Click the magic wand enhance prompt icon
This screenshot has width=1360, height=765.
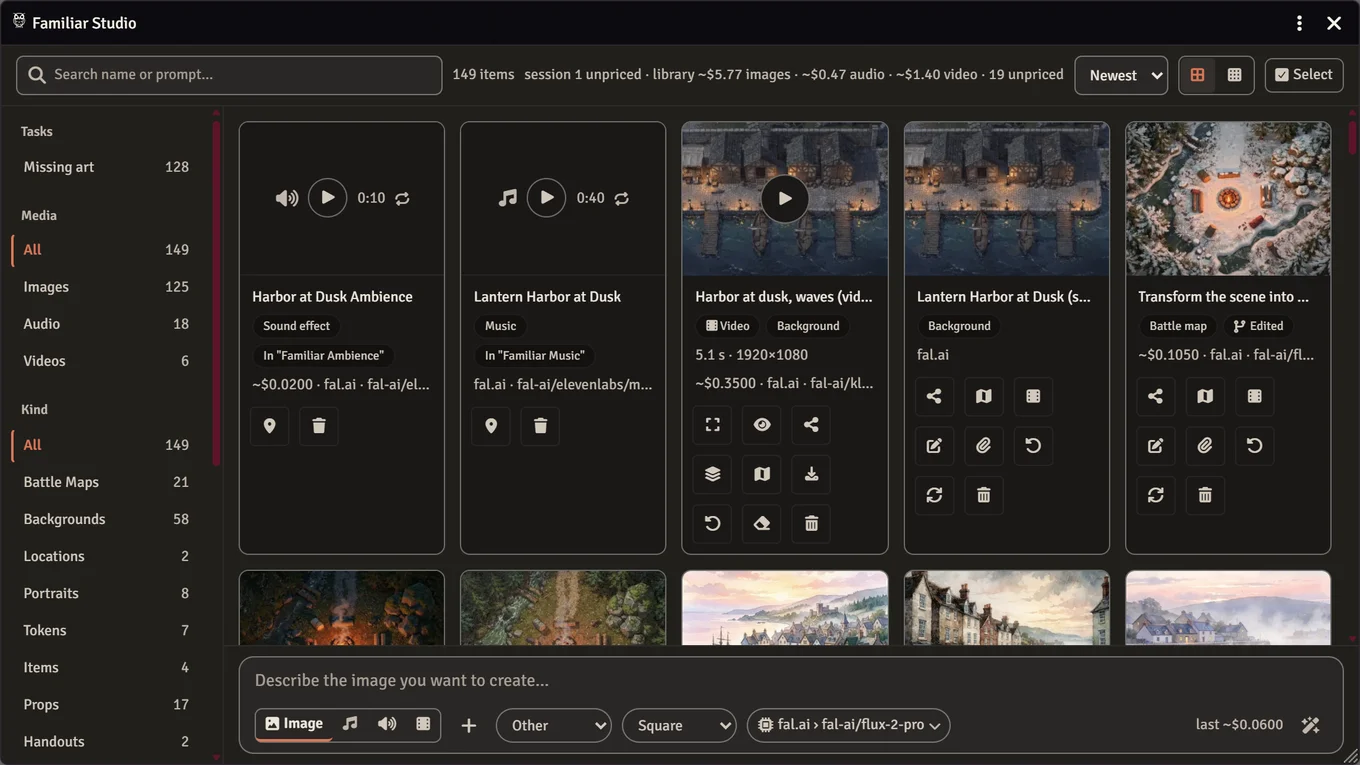(1311, 725)
